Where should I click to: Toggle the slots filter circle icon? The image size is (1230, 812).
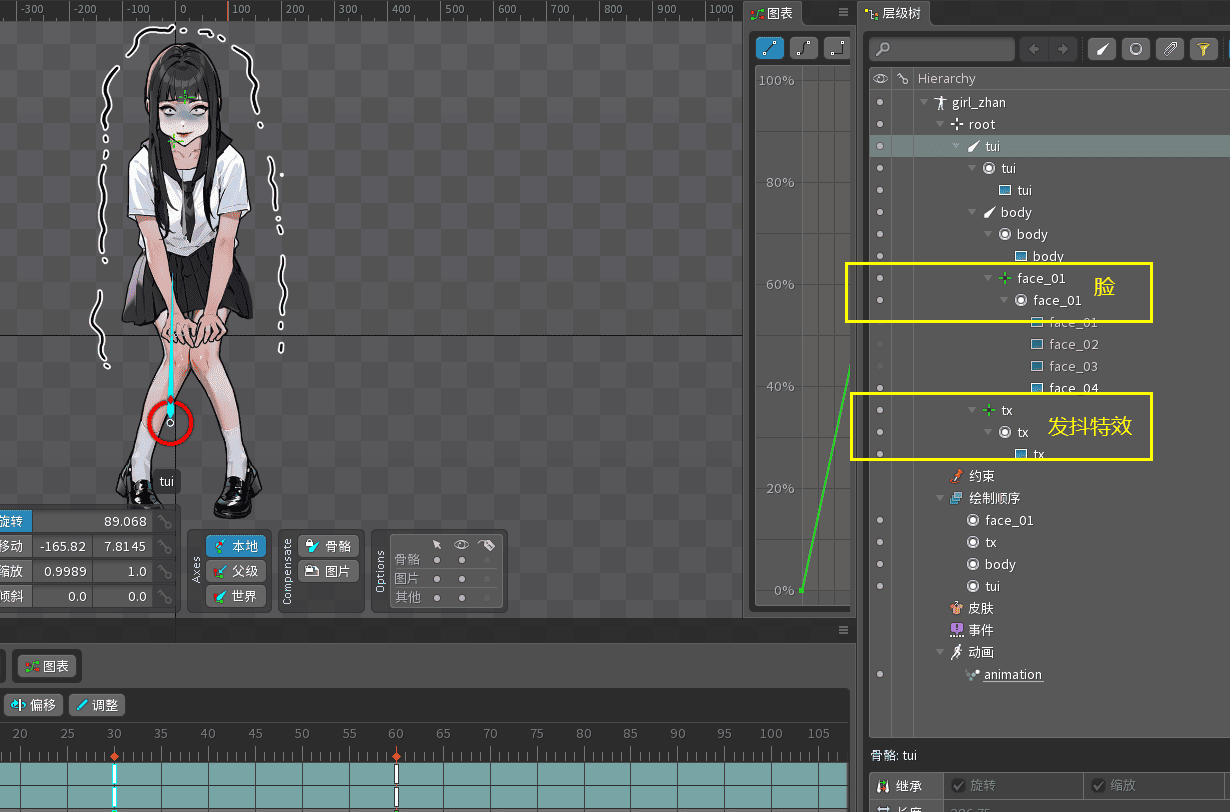[x=1135, y=49]
